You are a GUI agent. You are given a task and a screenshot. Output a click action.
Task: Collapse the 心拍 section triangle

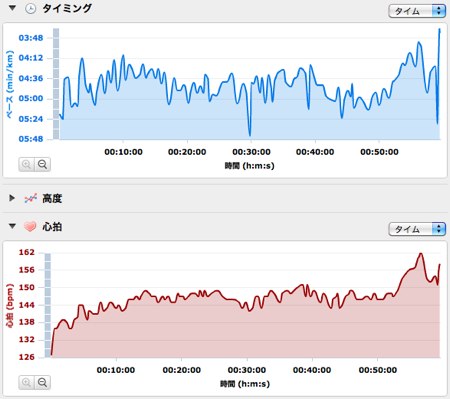(12, 226)
